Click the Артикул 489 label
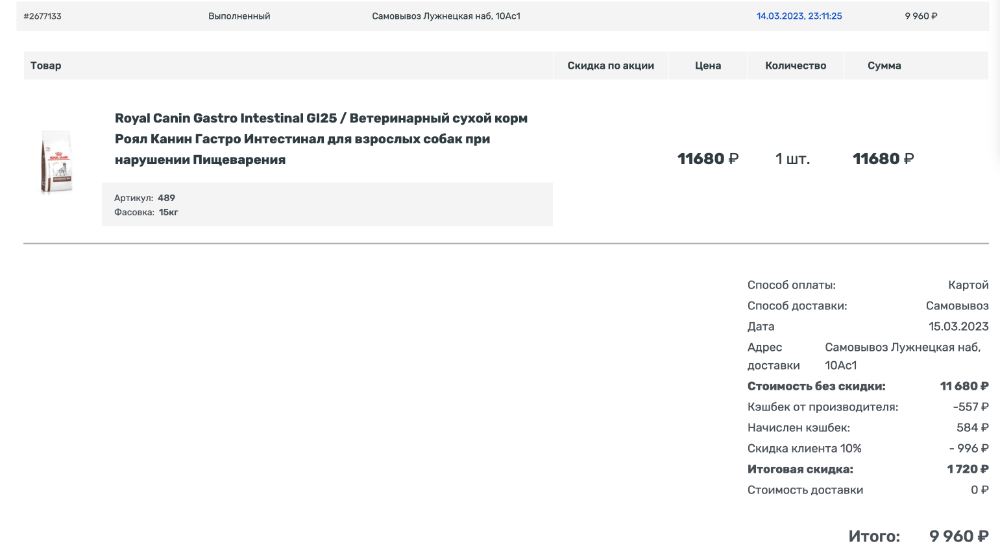This screenshot has width=1000, height=559. click(x=145, y=198)
